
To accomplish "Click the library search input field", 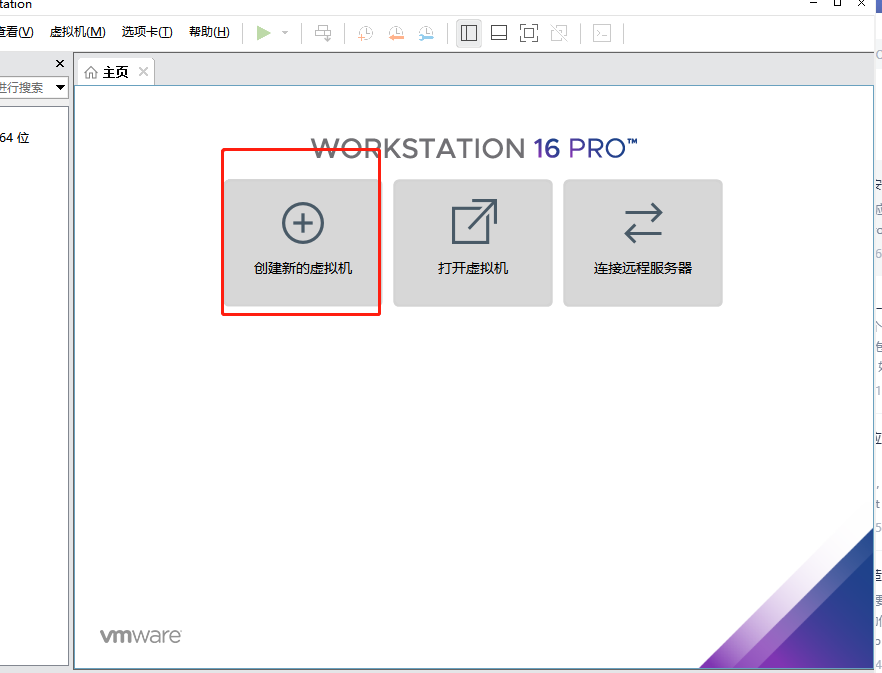I will click(x=26, y=88).
